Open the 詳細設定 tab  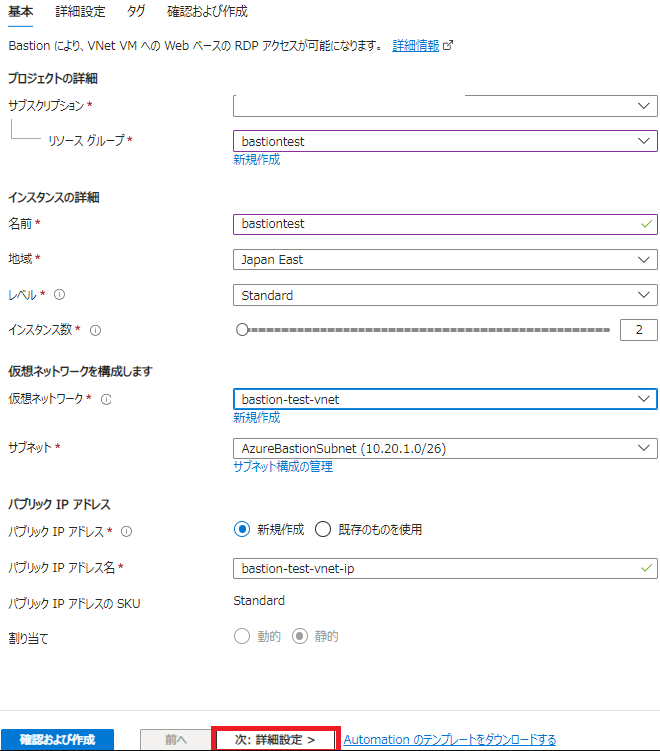tap(80, 11)
